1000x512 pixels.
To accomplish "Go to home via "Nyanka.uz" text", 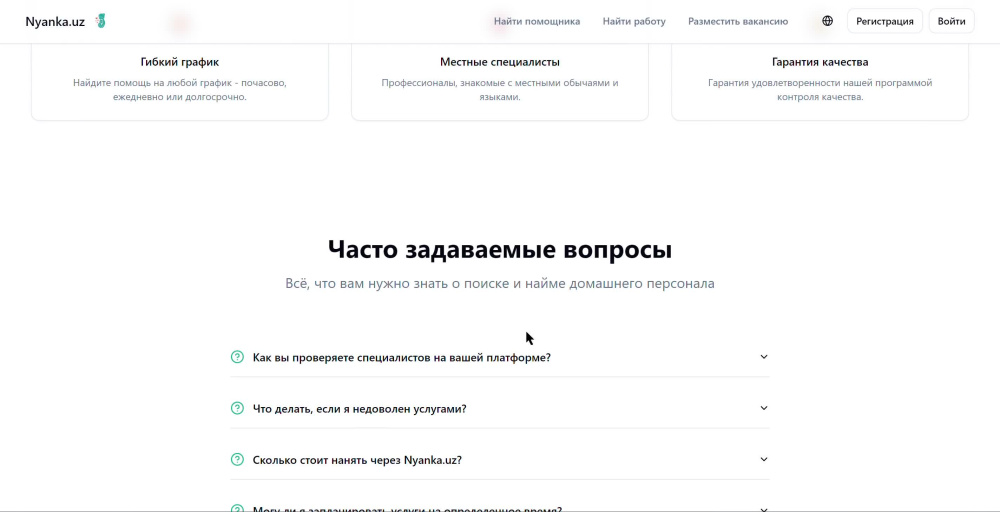I will click(x=55, y=22).
